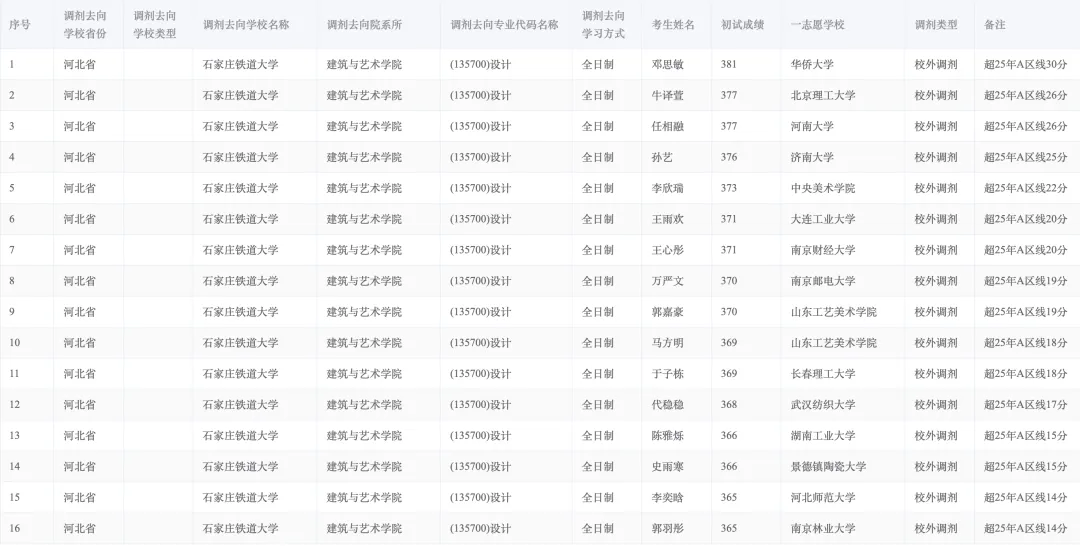Click first-choice school 河北师范大学
The height and width of the screenshot is (546, 1080).
[823, 498]
